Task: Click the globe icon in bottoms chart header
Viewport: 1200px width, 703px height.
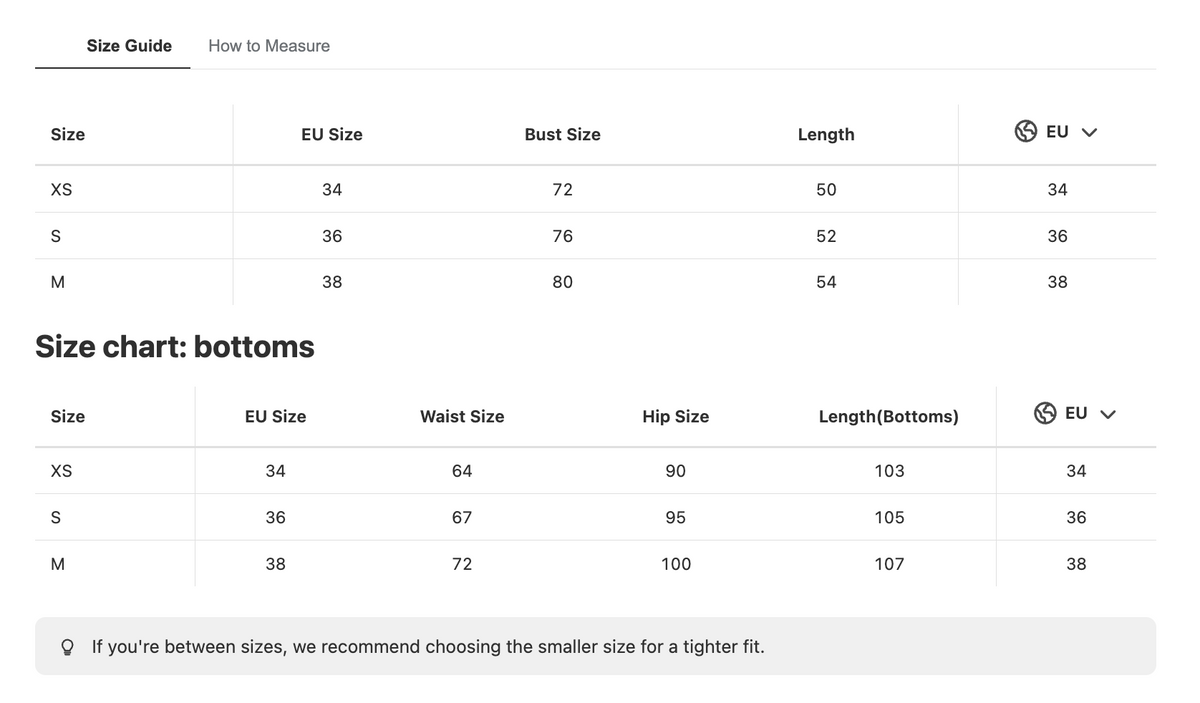Action: point(1045,414)
